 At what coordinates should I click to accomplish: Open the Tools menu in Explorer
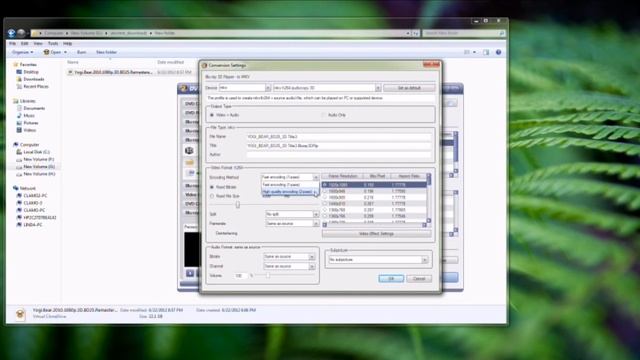53,43
